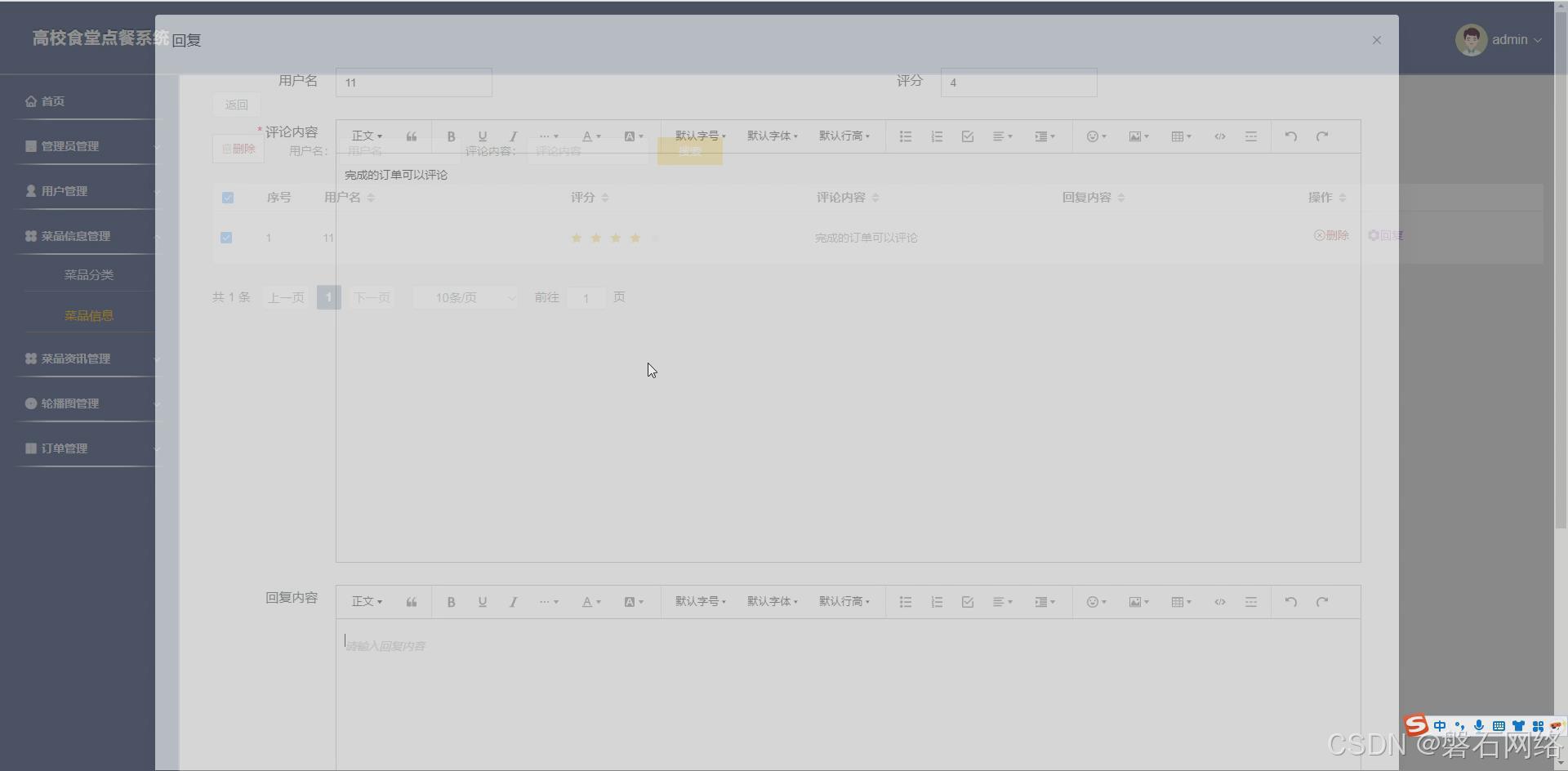Pick background color in reply content editor
This screenshot has width=1568, height=771.
tap(634, 602)
